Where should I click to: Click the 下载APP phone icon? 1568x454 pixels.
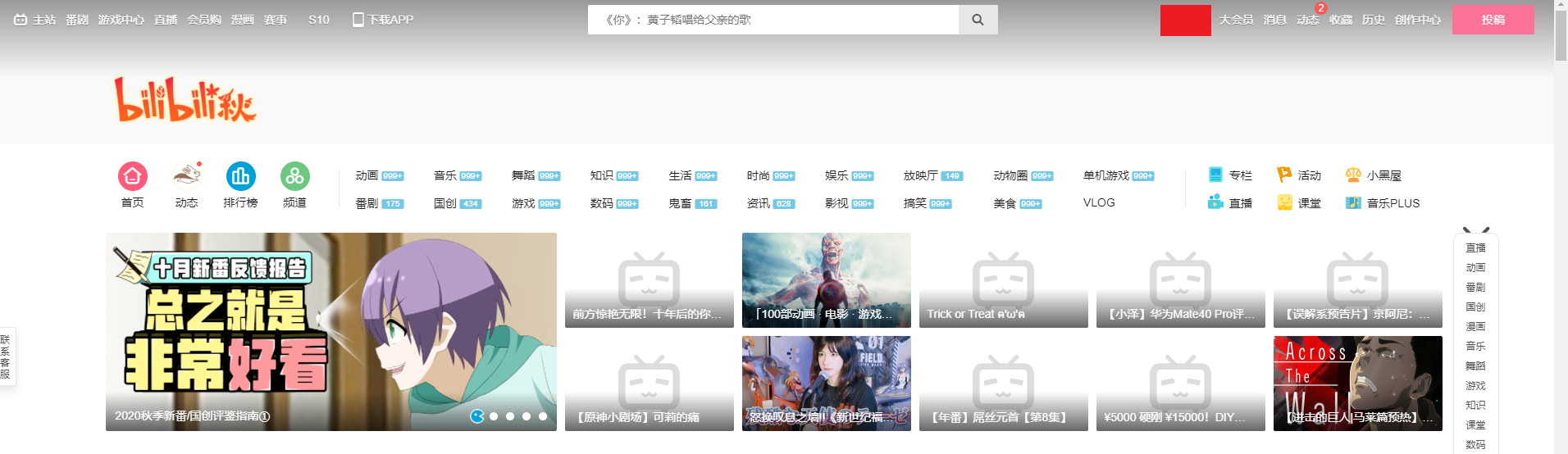click(358, 20)
